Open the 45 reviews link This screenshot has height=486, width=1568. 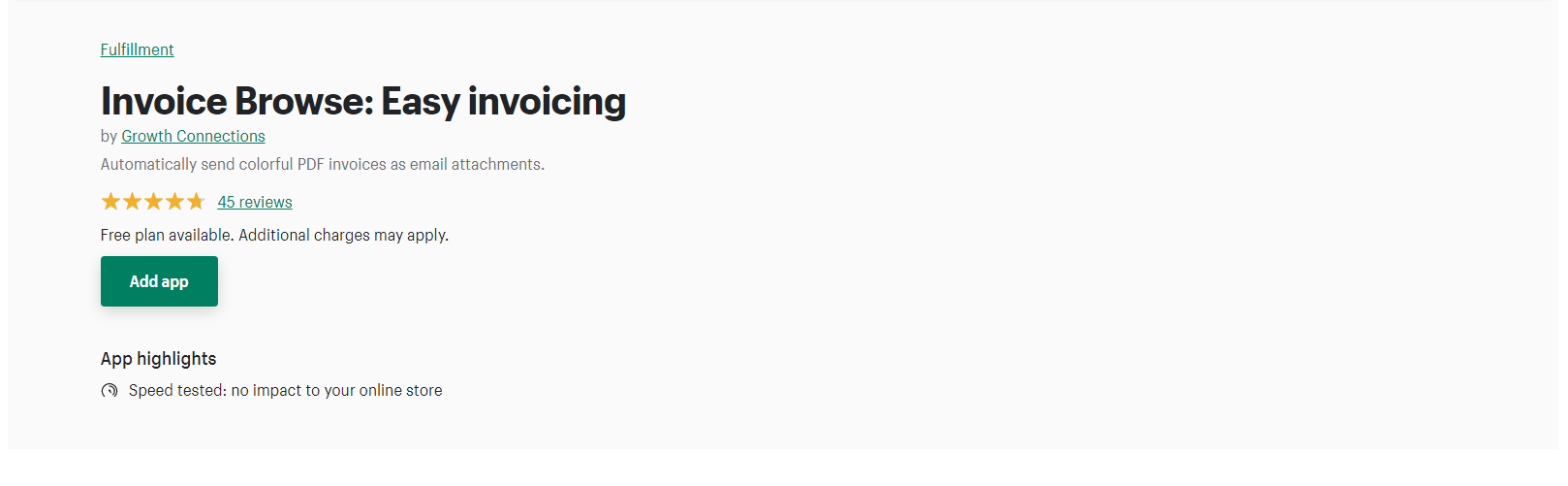pos(255,202)
